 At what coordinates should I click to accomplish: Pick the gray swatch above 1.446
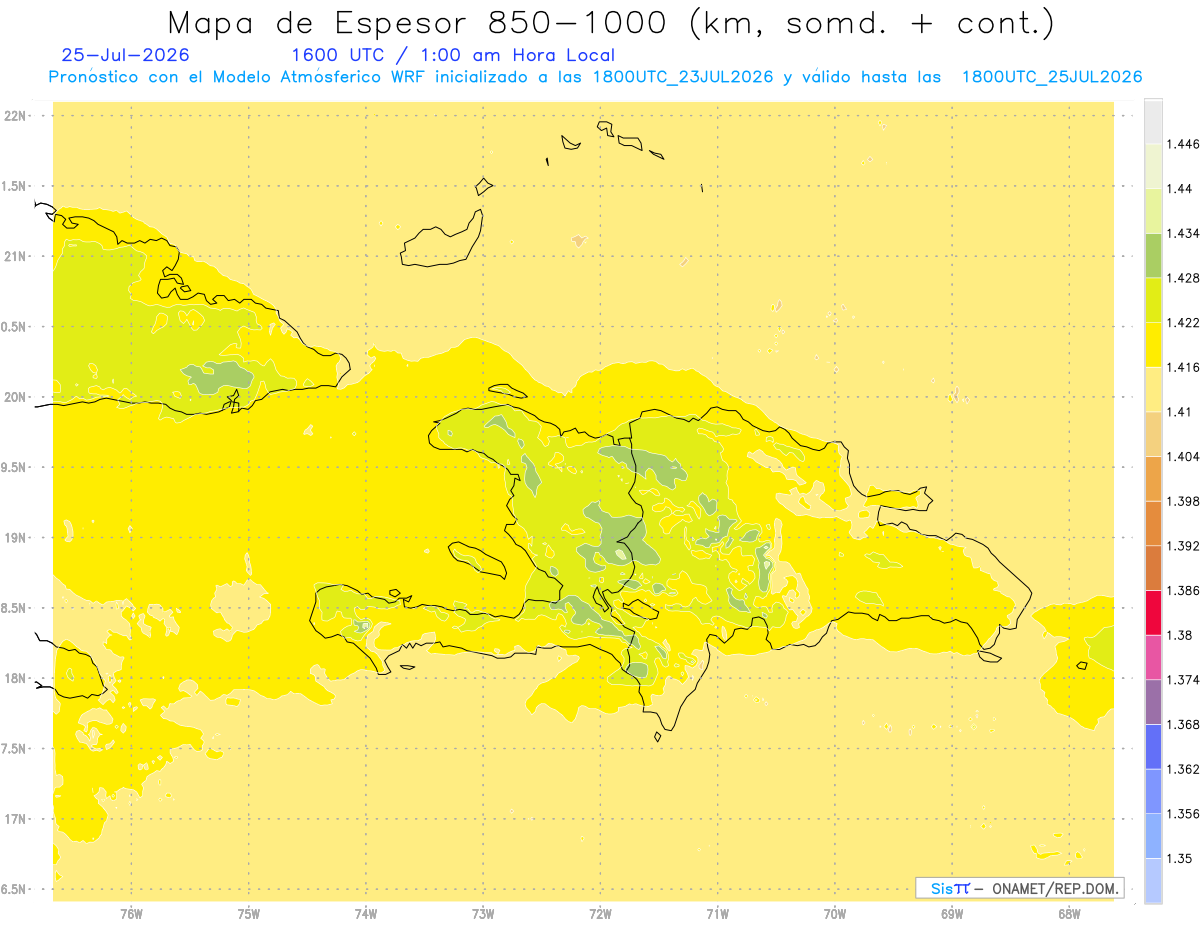[1153, 121]
